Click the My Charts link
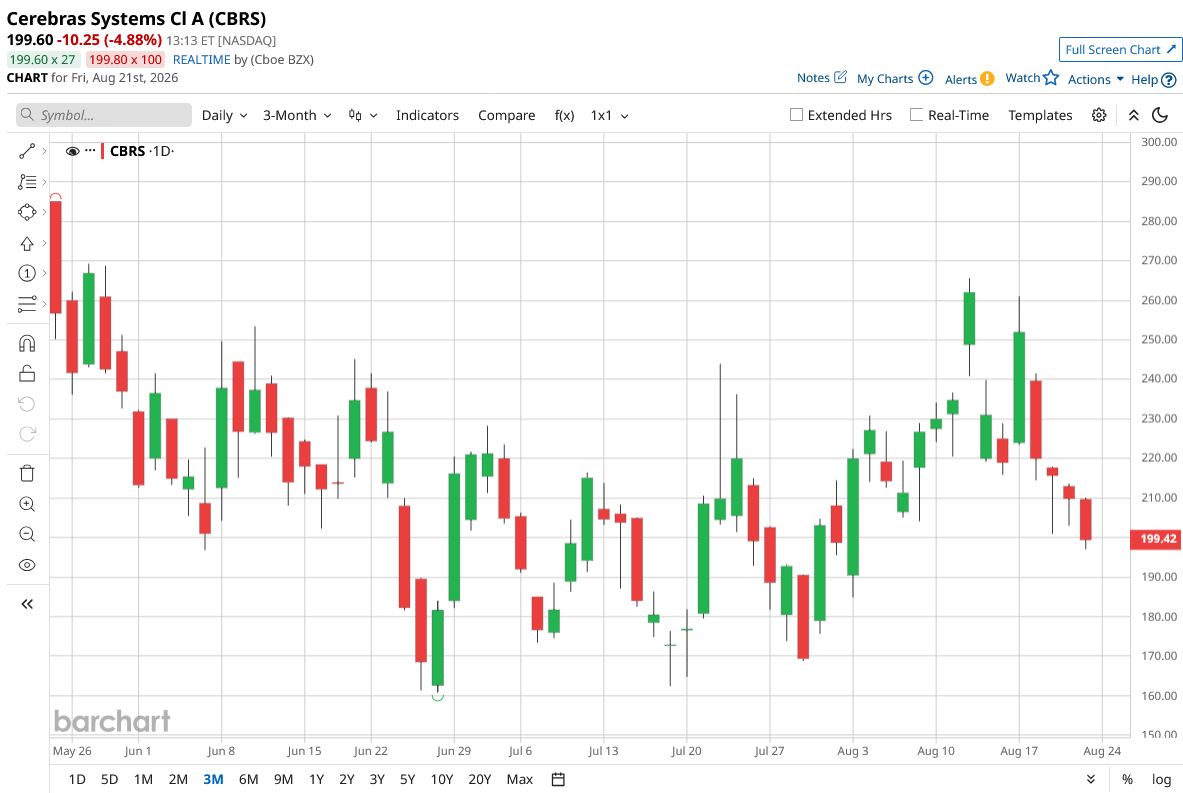The width and height of the screenshot is (1183, 793). pos(885,78)
